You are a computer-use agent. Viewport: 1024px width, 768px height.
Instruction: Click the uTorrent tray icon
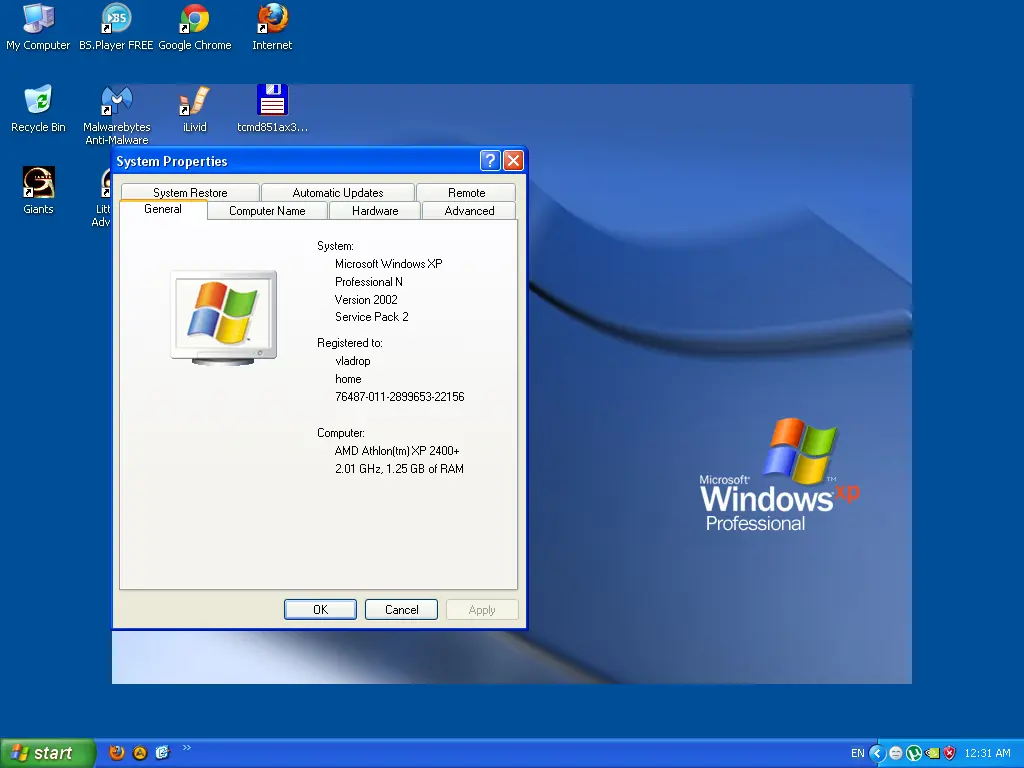914,753
